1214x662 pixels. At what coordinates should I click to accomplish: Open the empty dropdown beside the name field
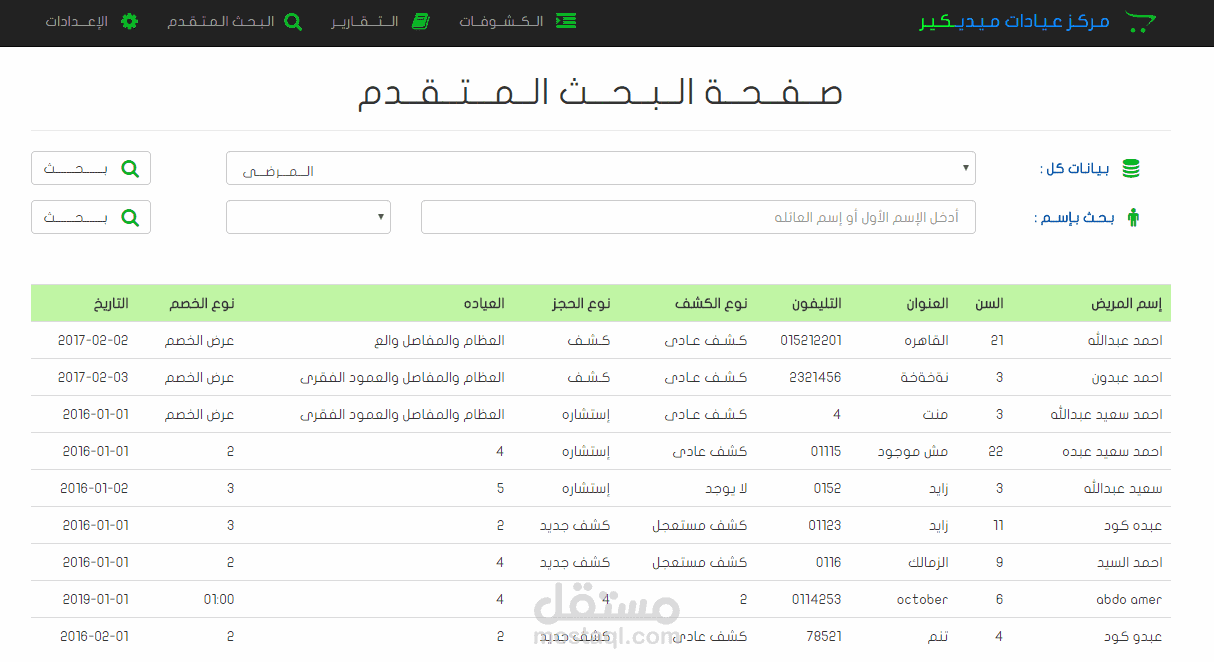309,217
